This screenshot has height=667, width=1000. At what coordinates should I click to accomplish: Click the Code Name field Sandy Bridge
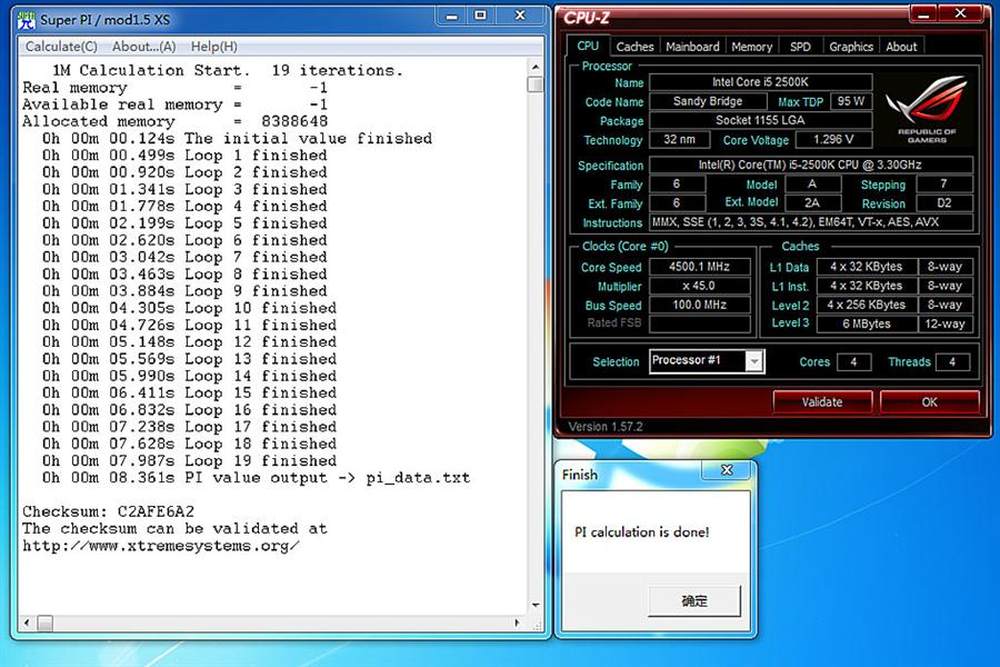click(708, 101)
